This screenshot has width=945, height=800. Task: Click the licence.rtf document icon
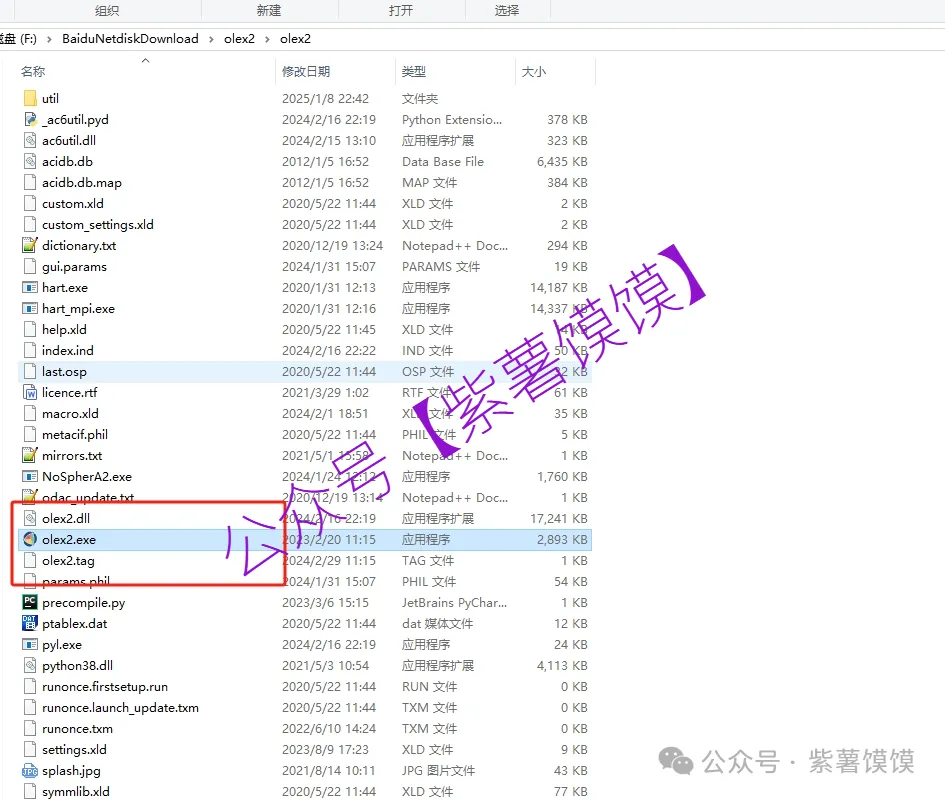[x=30, y=392]
